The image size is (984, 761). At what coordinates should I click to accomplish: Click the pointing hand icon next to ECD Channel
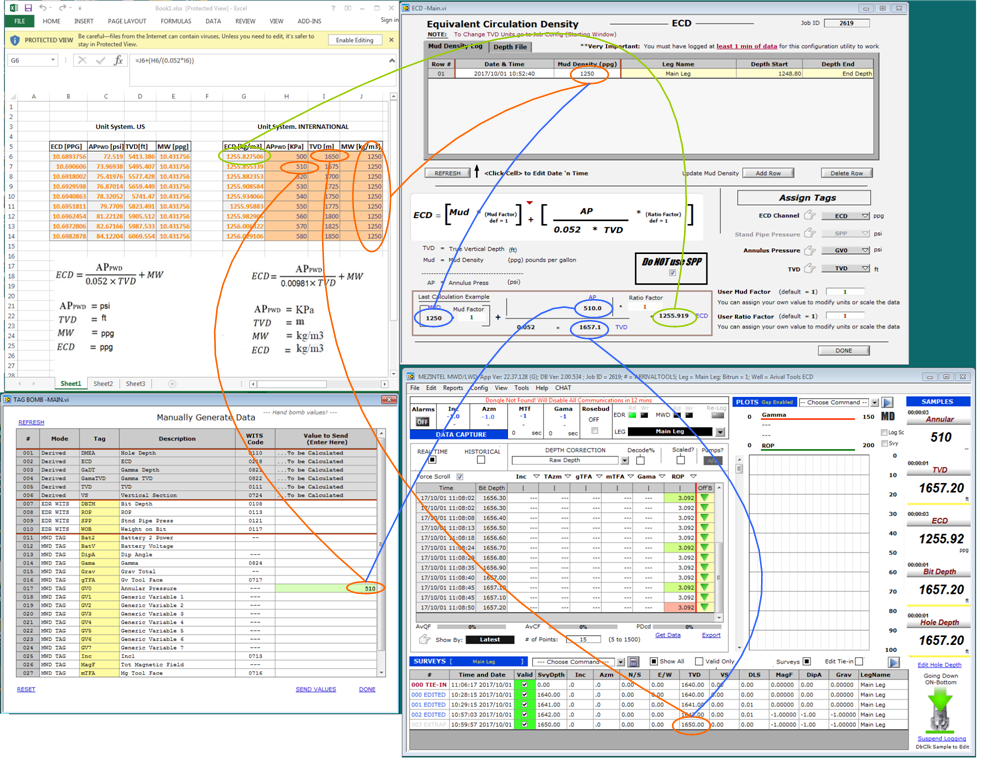pos(810,215)
